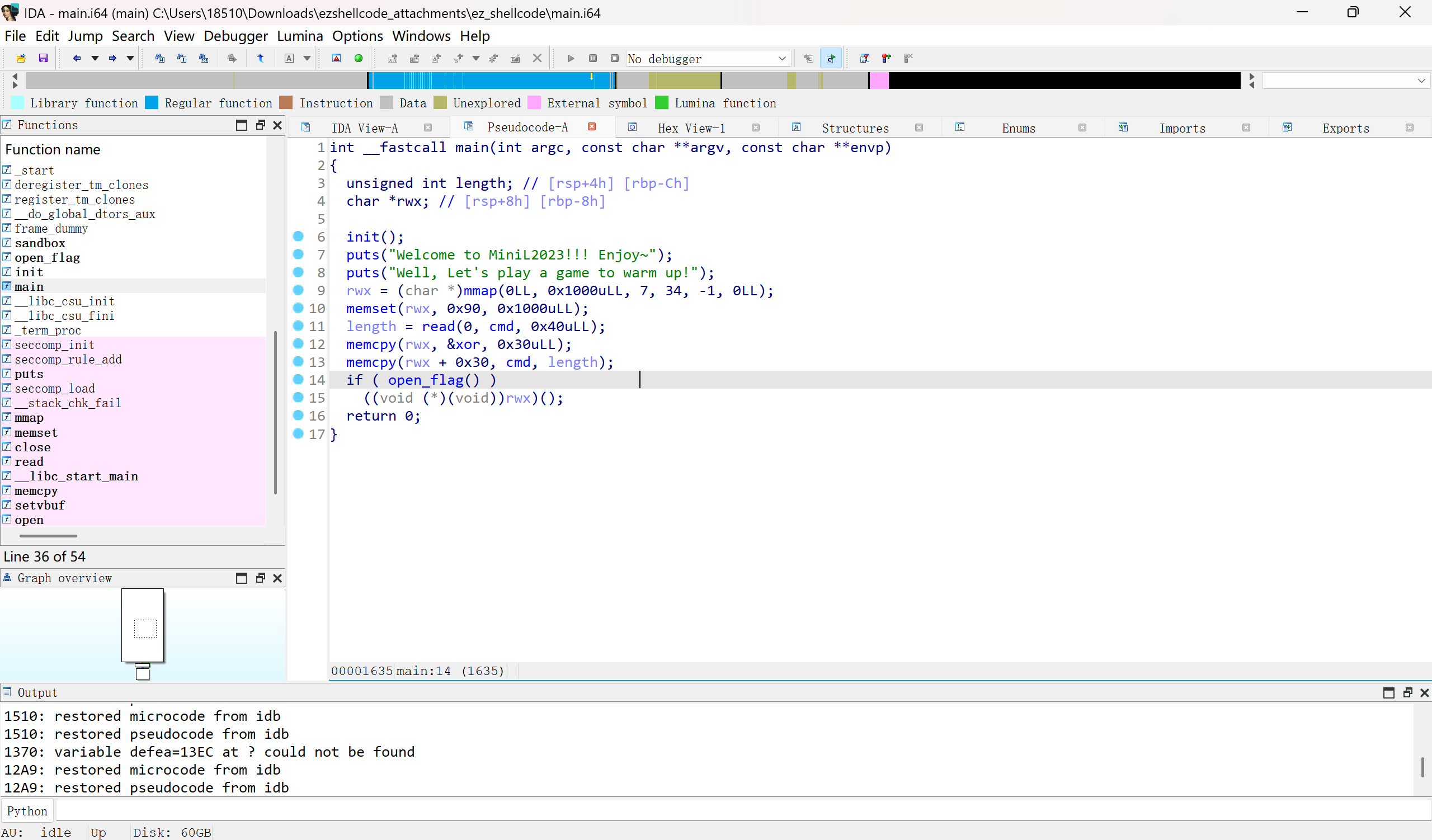Click the green circle toolbar icon
This screenshot has width=1432, height=840.
pos(359,59)
